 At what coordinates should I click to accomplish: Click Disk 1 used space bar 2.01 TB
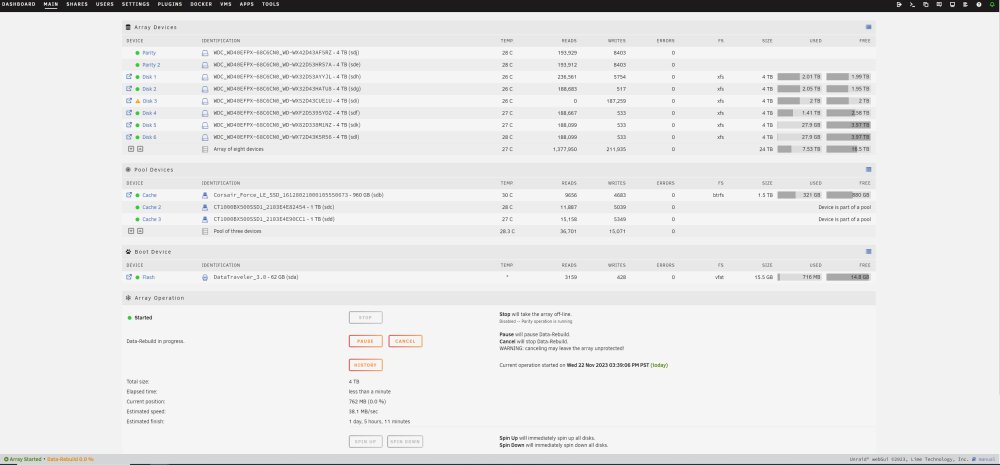(799, 77)
